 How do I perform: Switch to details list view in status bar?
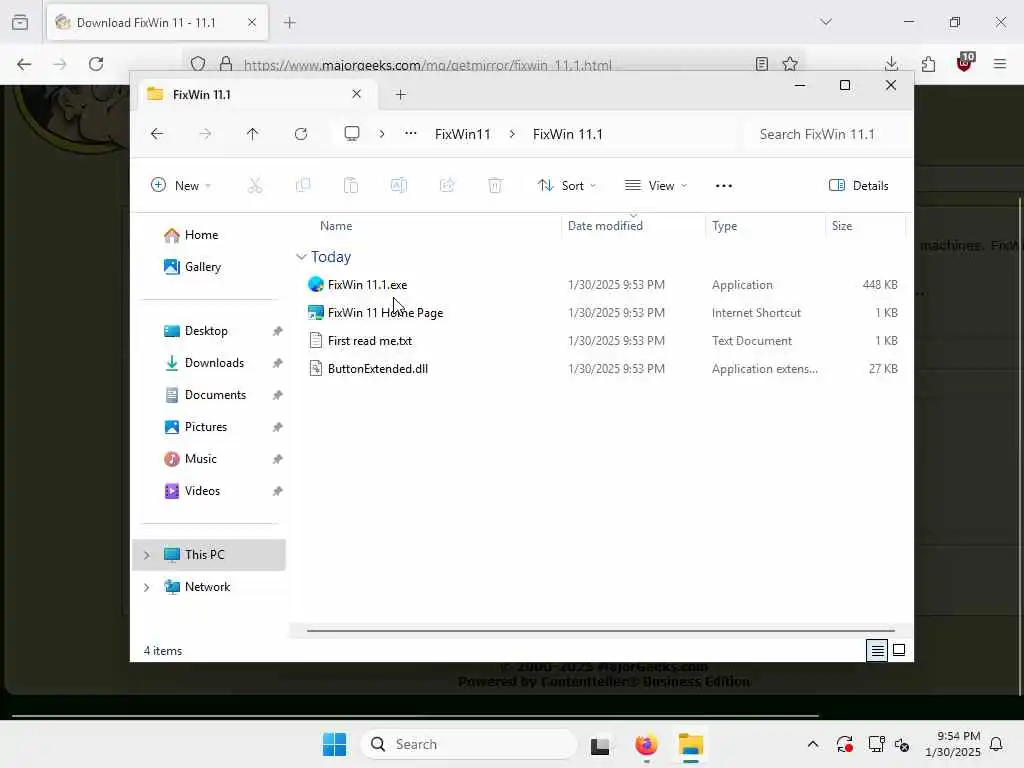click(877, 650)
